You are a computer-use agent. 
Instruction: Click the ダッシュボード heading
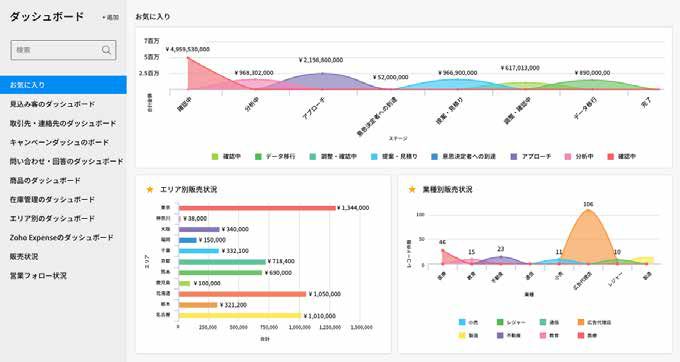[x=47, y=17]
